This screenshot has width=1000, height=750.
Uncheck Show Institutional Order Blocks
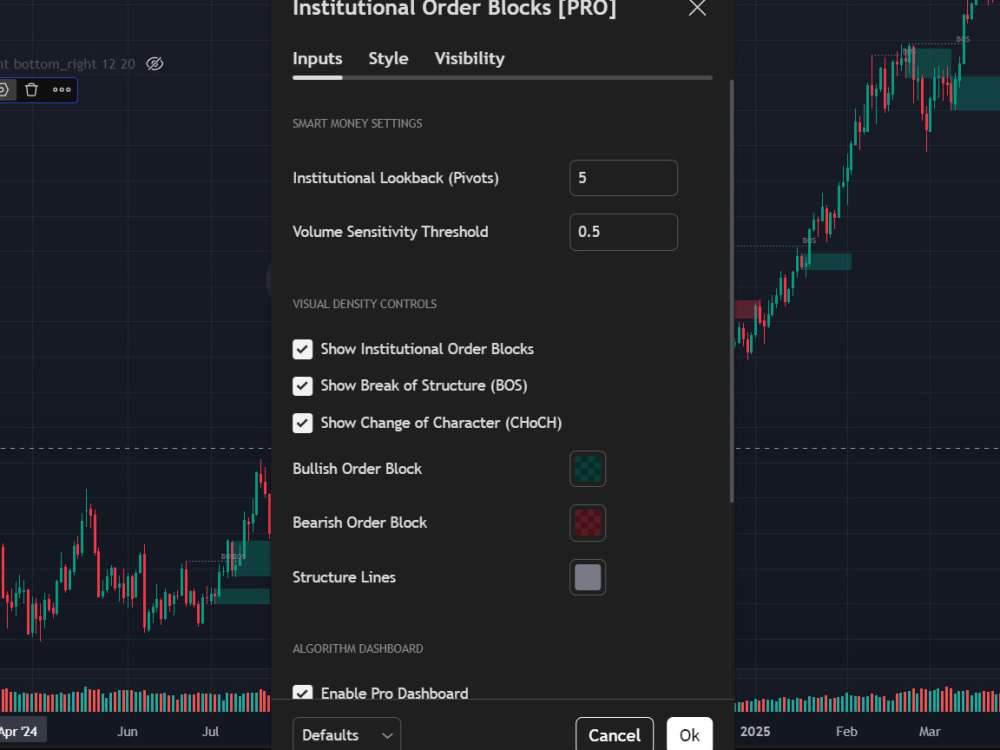(302, 349)
